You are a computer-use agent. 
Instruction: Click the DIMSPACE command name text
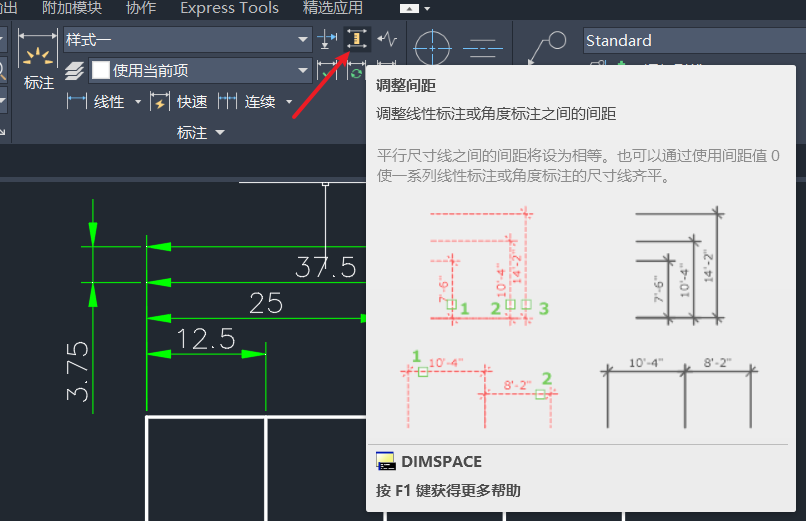click(442, 461)
